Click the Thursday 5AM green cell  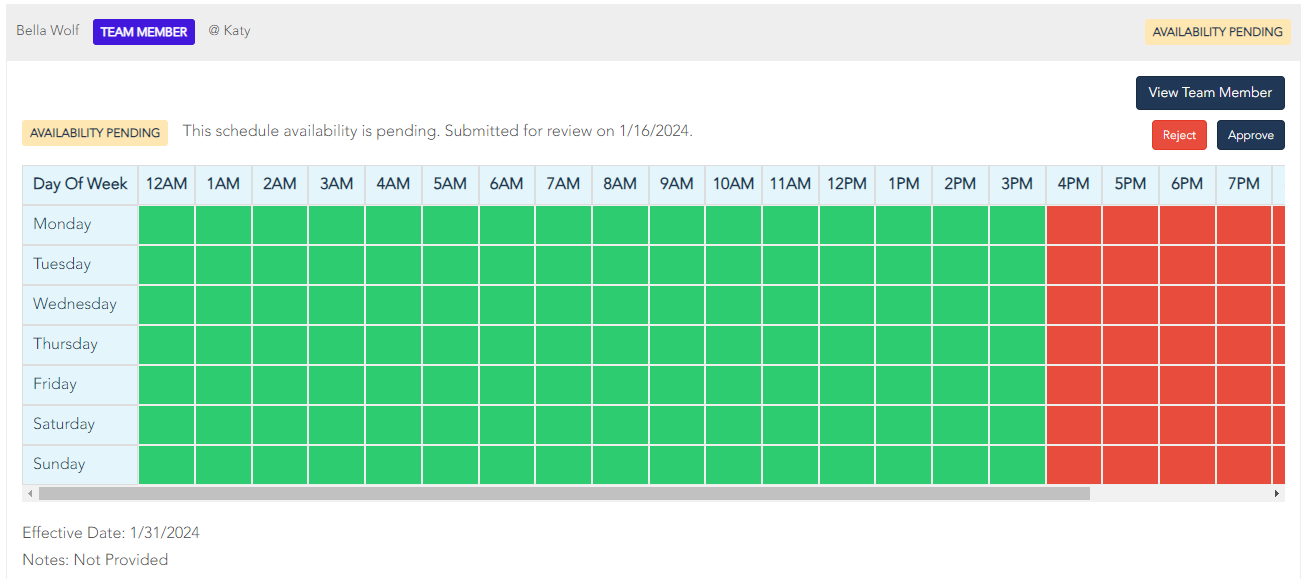click(x=450, y=344)
